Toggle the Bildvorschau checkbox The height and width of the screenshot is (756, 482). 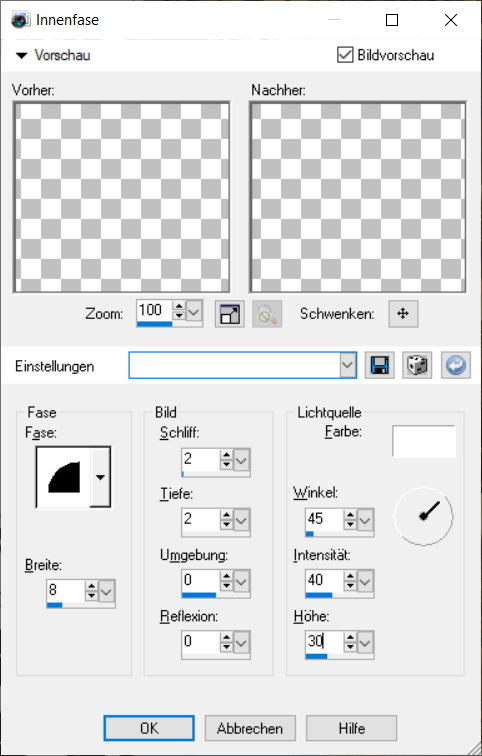coord(345,54)
